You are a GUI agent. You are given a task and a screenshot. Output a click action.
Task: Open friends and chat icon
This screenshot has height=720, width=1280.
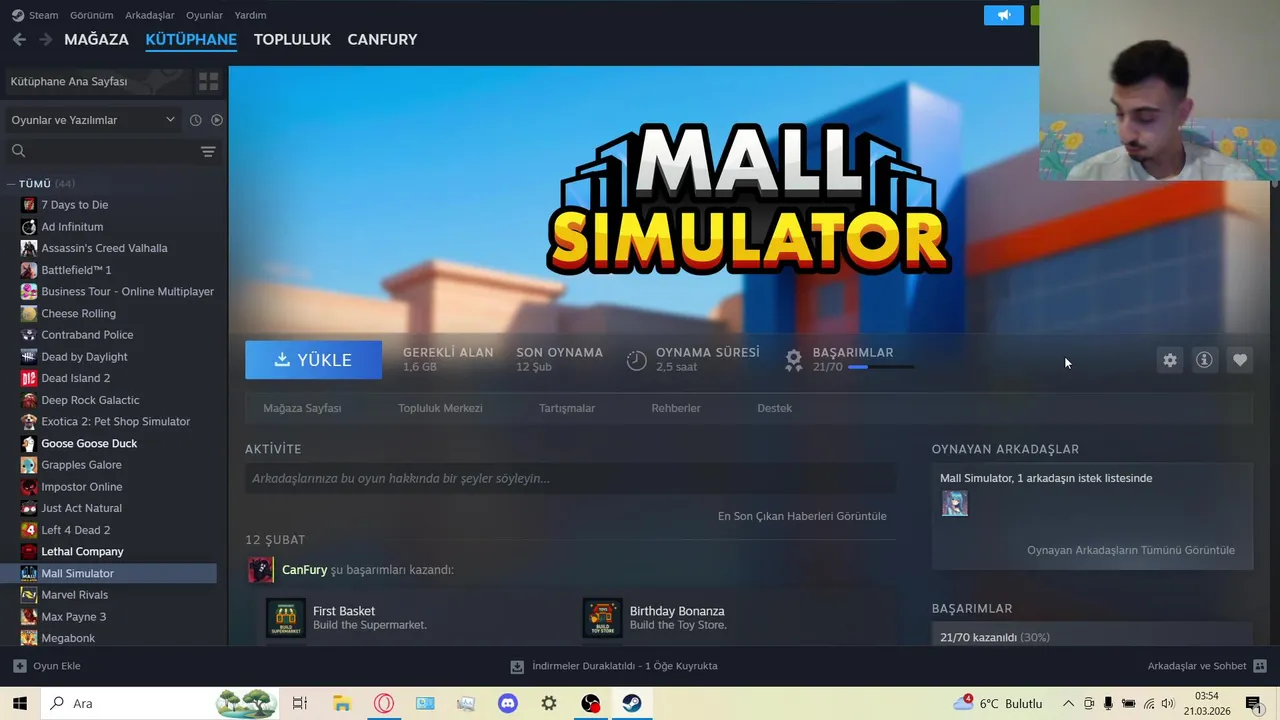[x=1260, y=666]
